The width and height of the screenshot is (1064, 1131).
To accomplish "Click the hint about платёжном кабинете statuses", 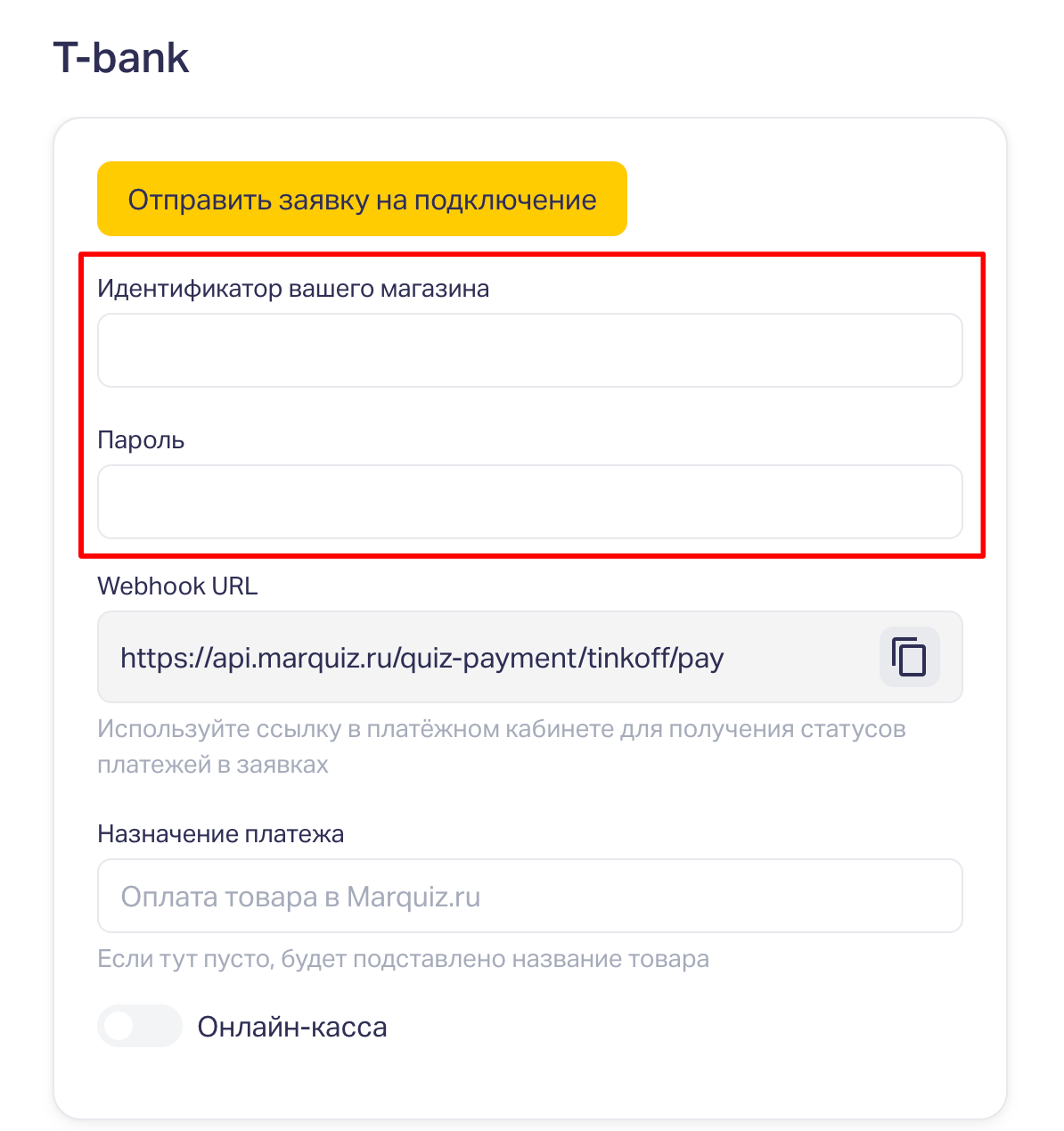I will (501, 730).
